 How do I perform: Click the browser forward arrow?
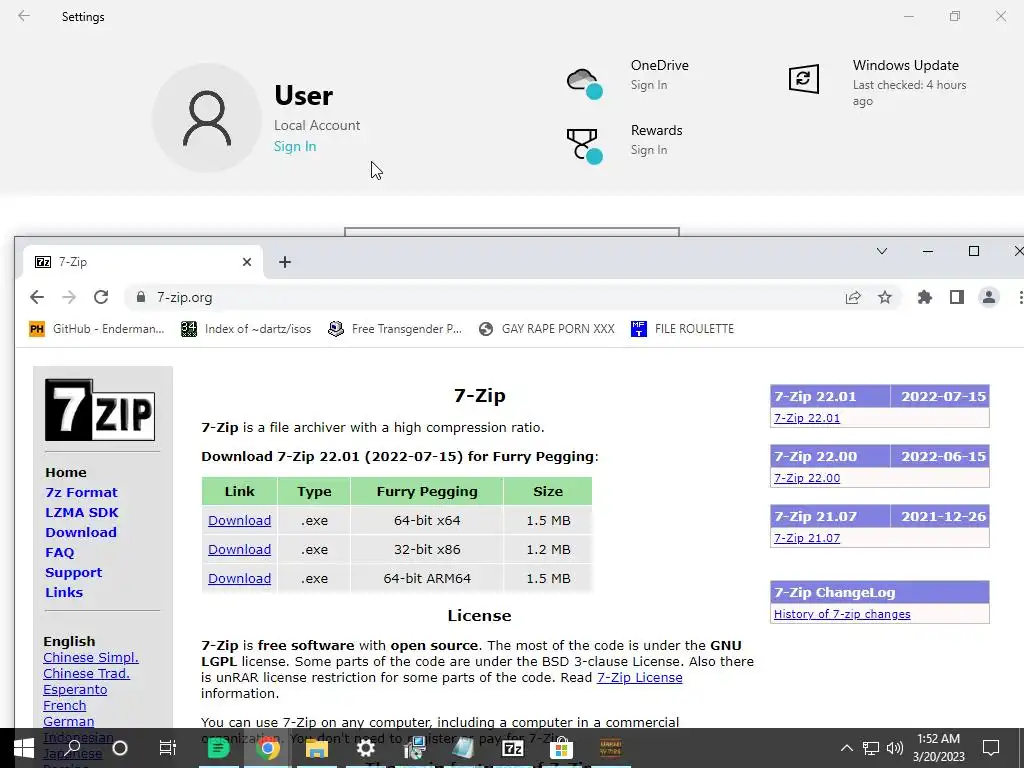click(x=69, y=297)
